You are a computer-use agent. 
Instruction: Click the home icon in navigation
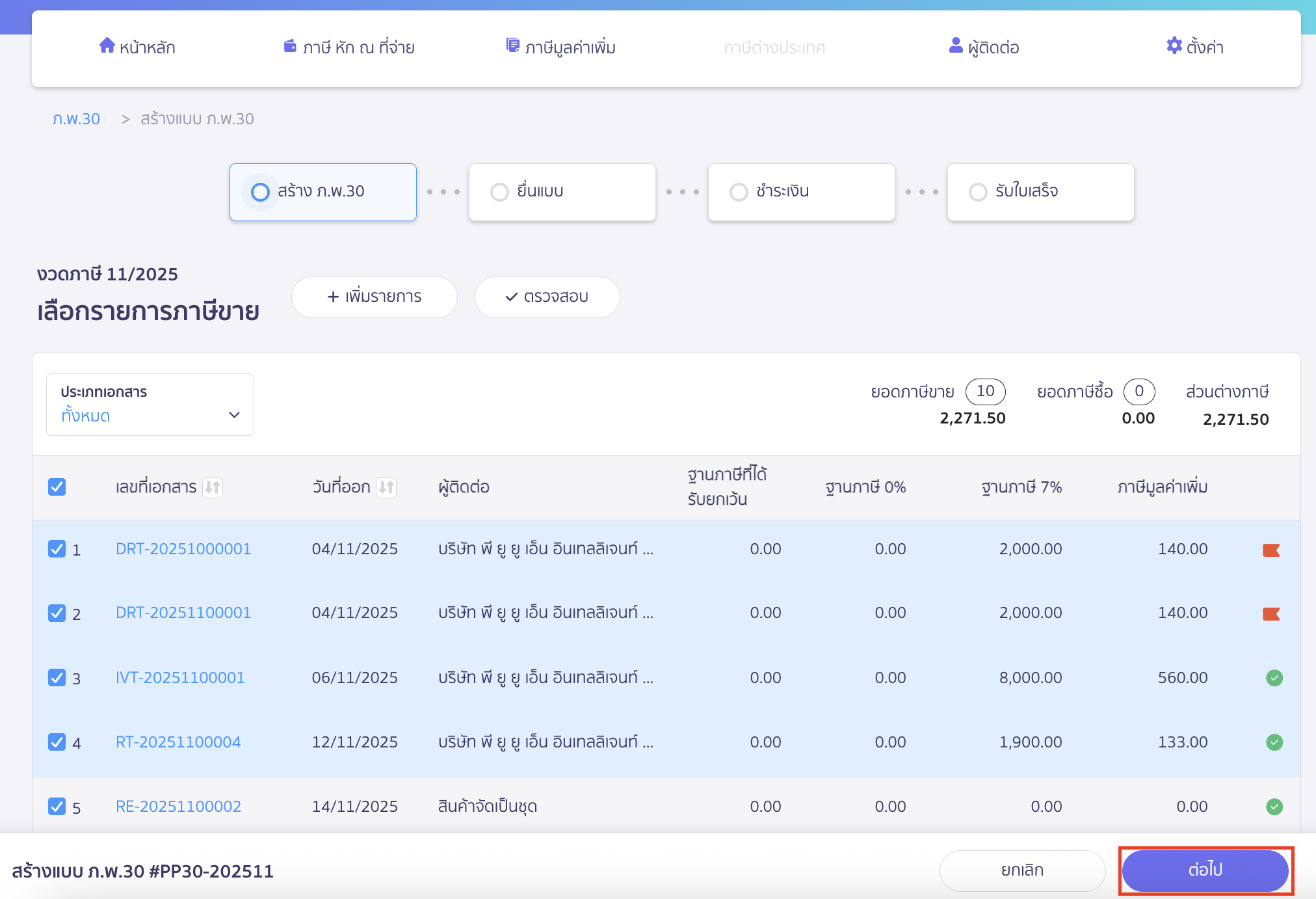pyautogui.click(x=107, y=46)
